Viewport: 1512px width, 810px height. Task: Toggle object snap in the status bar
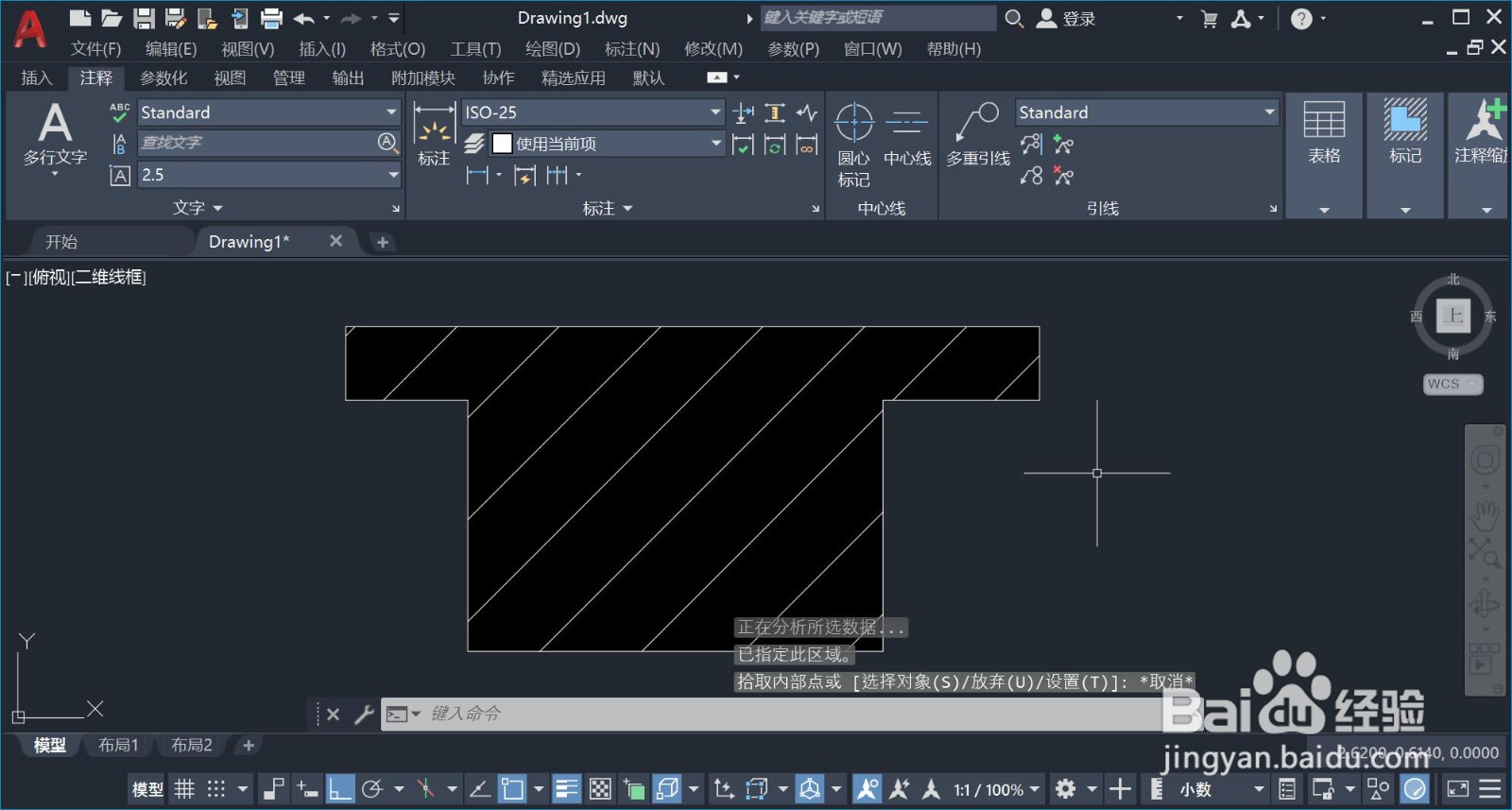tap(512, 788)
